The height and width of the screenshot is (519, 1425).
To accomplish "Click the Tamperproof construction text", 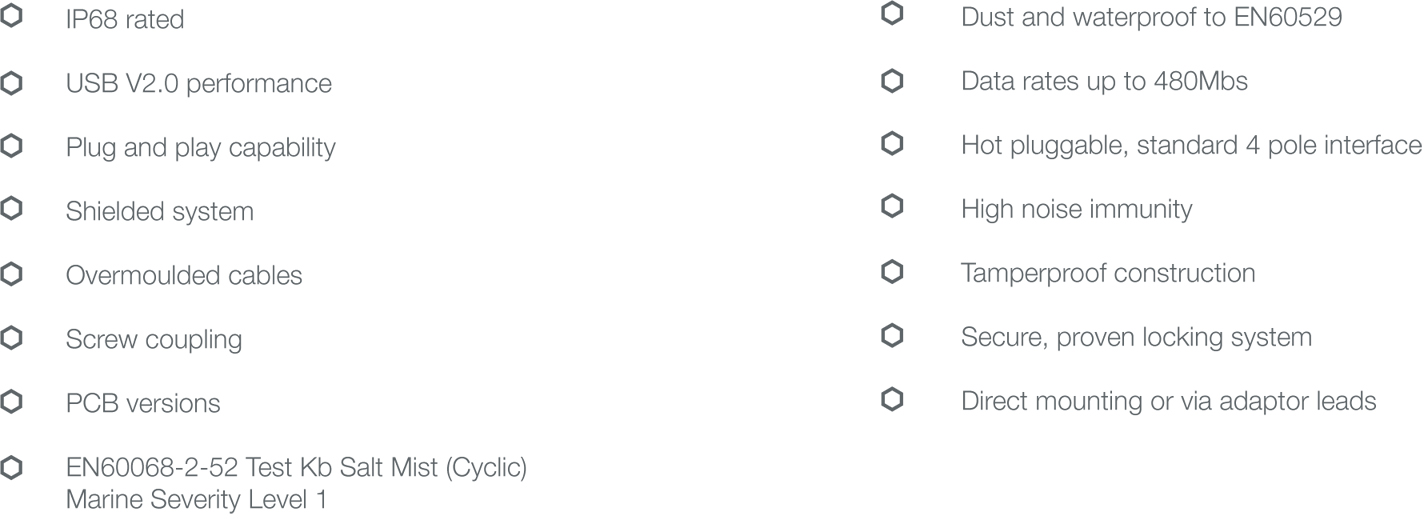I will 1108,273.
